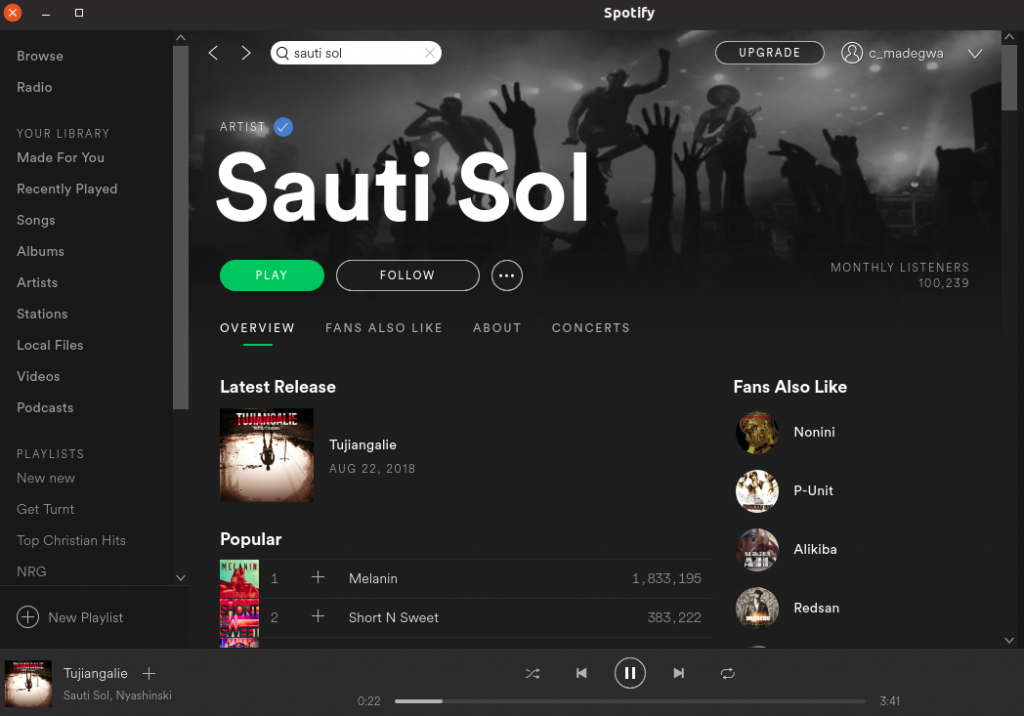Open Nonini artist avatar
This screenshot has height=716, width=1024.
[757, 432]
